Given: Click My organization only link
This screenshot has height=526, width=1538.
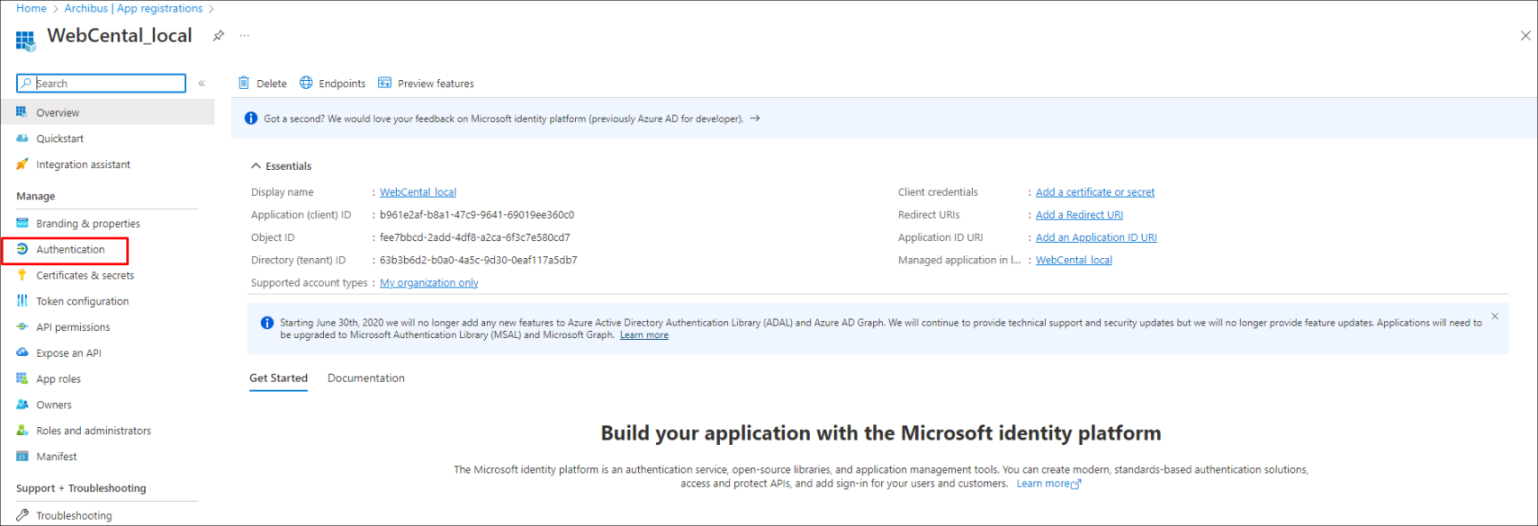Looking at the screenshot, I should [429, 283].
